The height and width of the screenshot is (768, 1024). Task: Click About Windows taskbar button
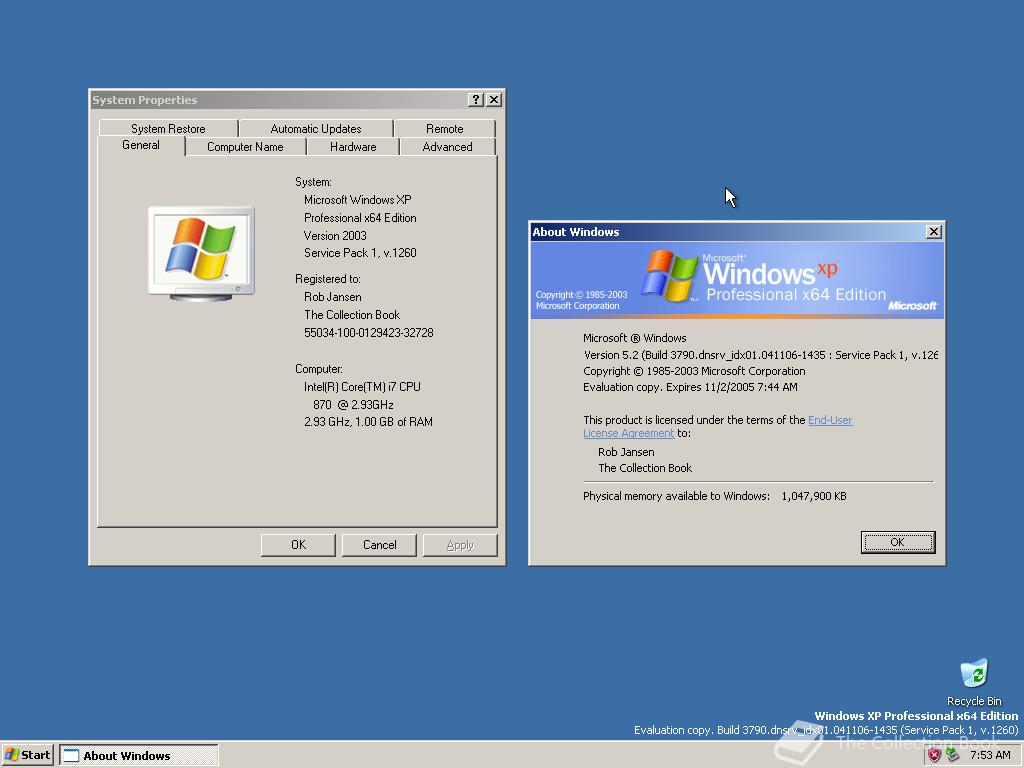(138, 756)
